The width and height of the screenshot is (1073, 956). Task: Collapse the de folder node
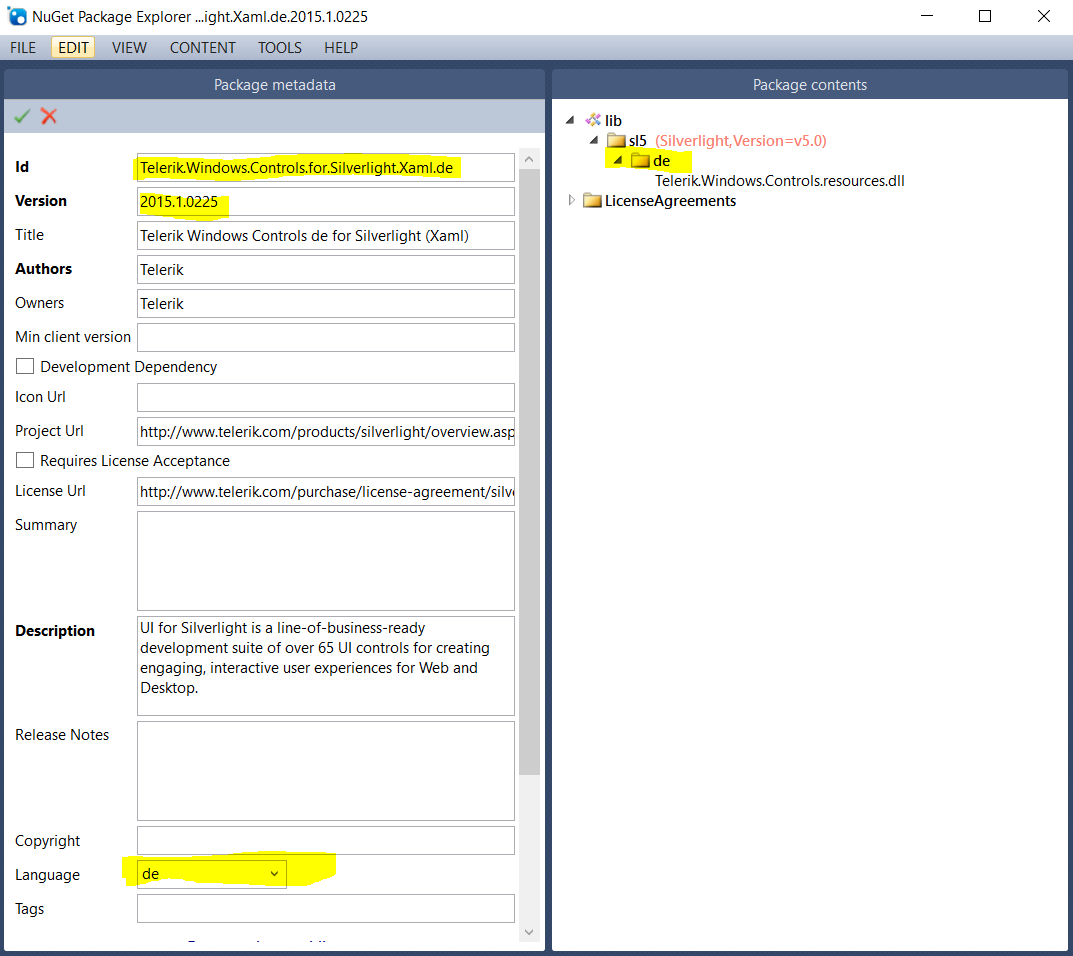[x=618, y=160]
